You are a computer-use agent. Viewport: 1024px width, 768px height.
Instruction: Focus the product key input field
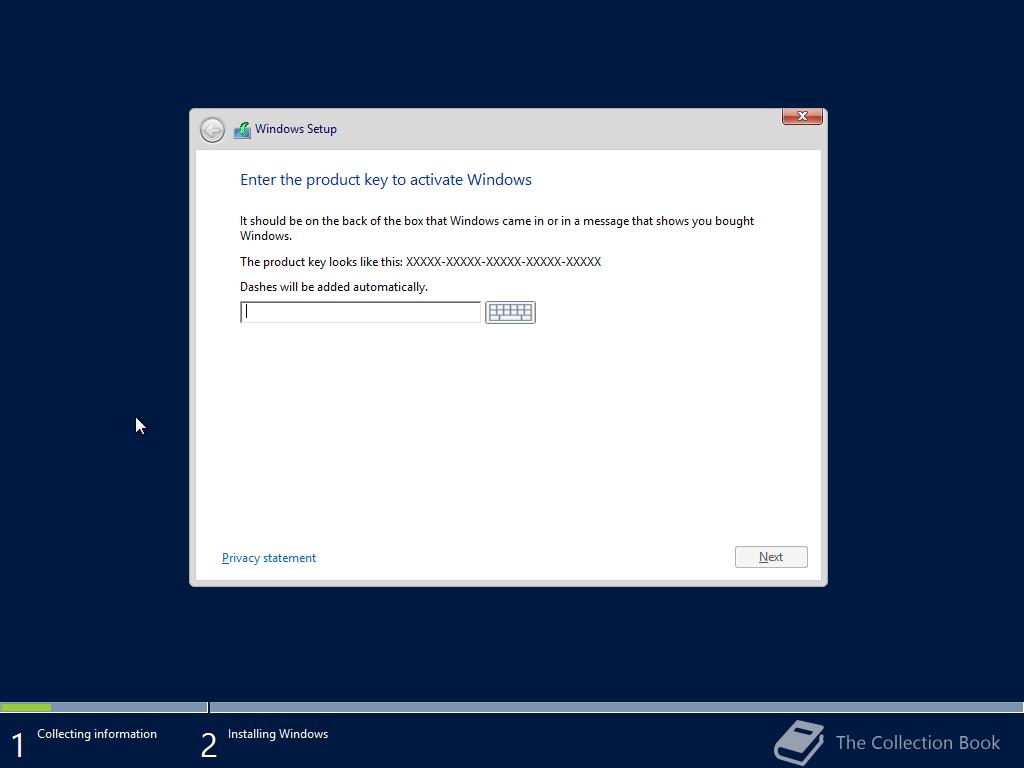click(360, 312)
